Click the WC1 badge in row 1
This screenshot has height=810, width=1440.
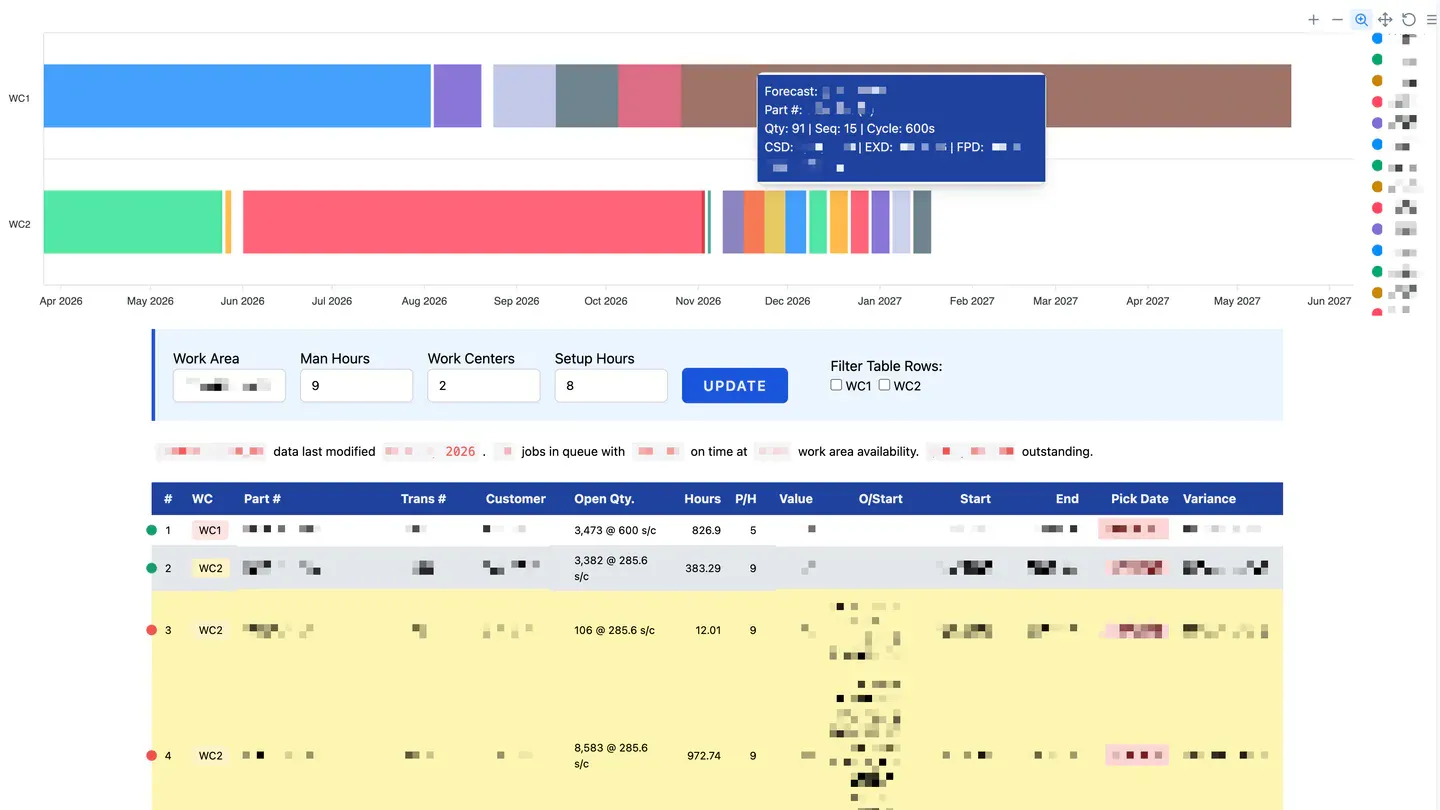click(x=210, y=530)
